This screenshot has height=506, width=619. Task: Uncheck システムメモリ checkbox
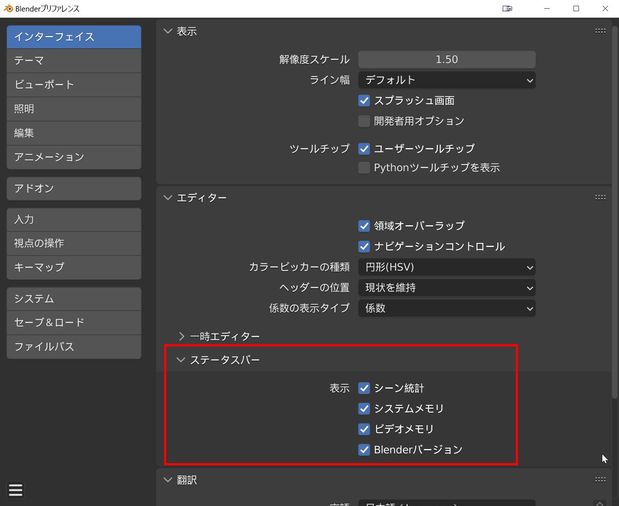click(364, 409)
